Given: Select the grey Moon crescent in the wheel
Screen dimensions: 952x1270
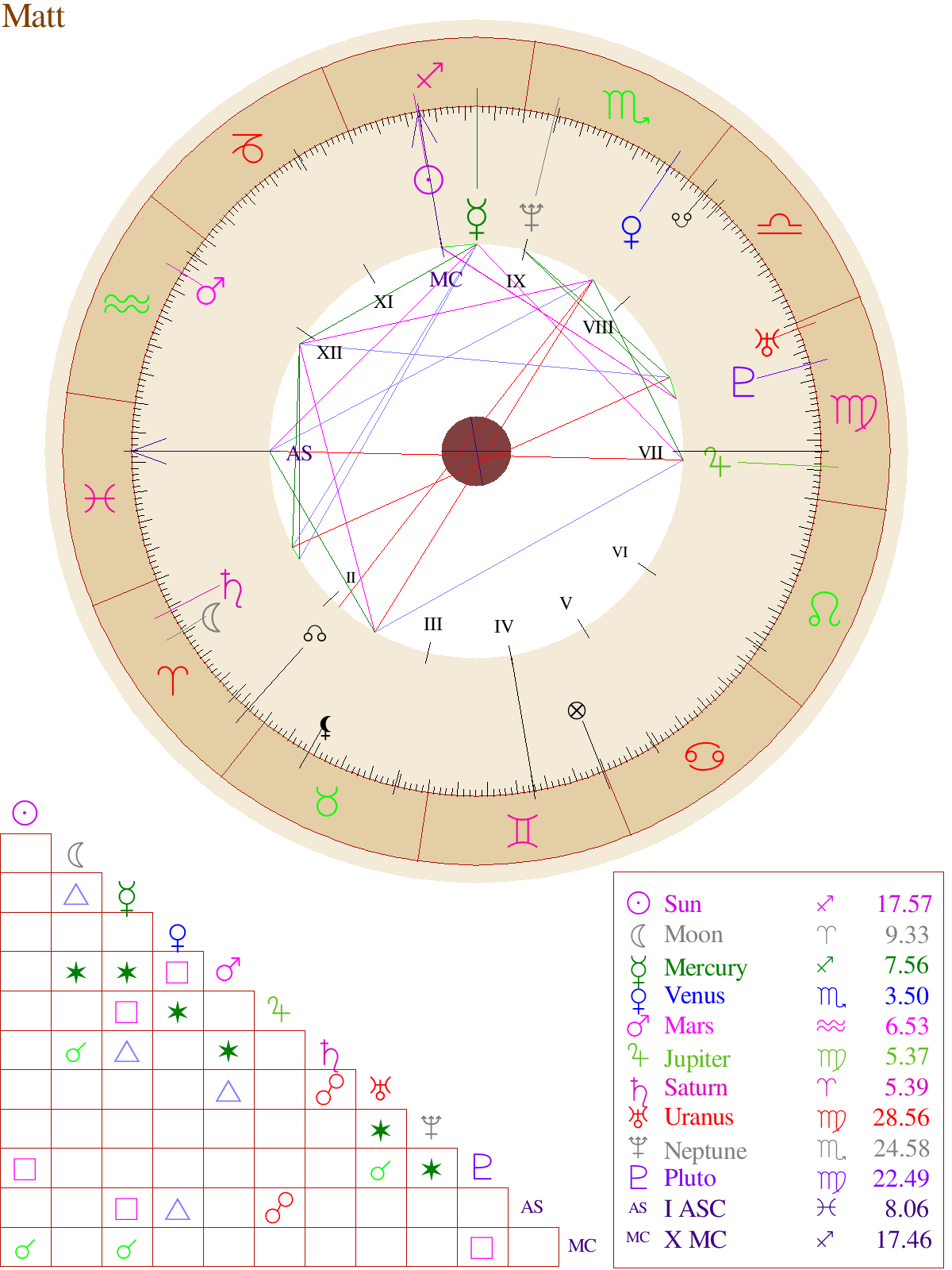Looking at the screenshot, I should coord(211,618).
